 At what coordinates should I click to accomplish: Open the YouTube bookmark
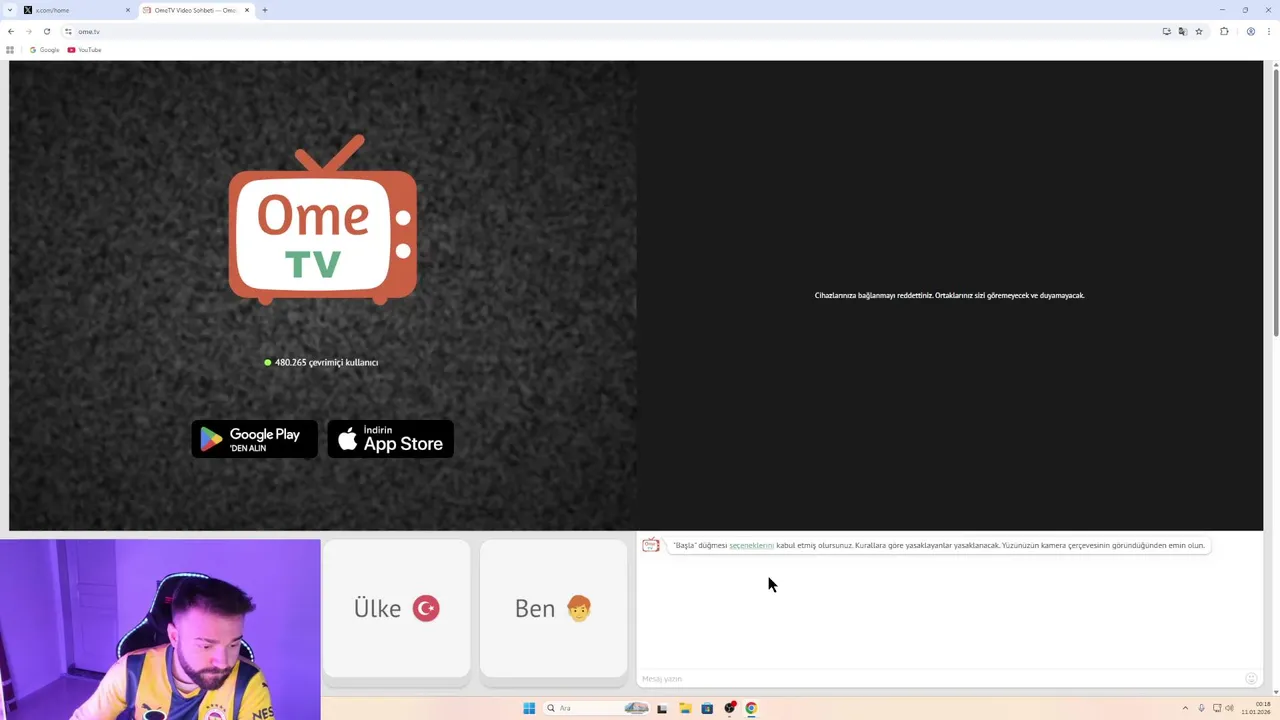tap(85, 50)
